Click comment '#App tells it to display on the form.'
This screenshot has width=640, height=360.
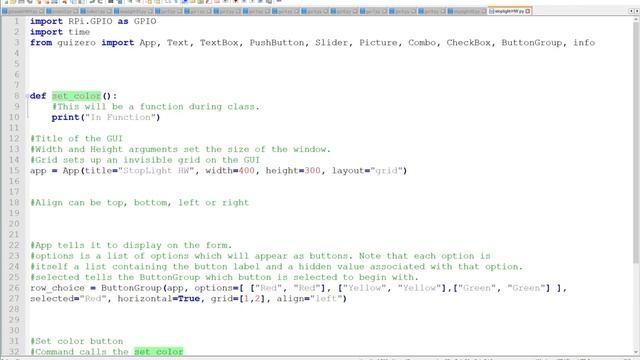(x=131, y=245)
